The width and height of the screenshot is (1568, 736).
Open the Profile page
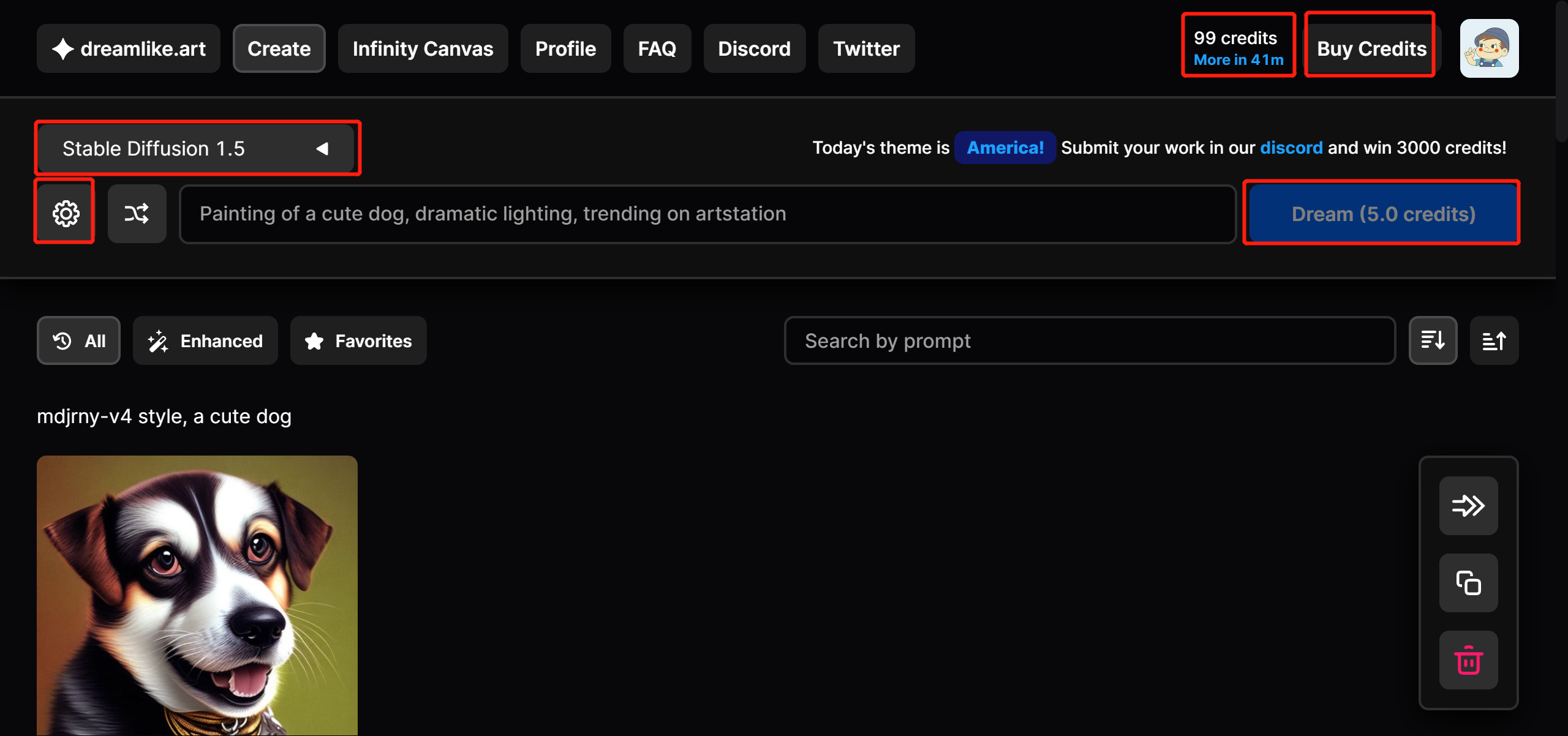coord(565,48)
